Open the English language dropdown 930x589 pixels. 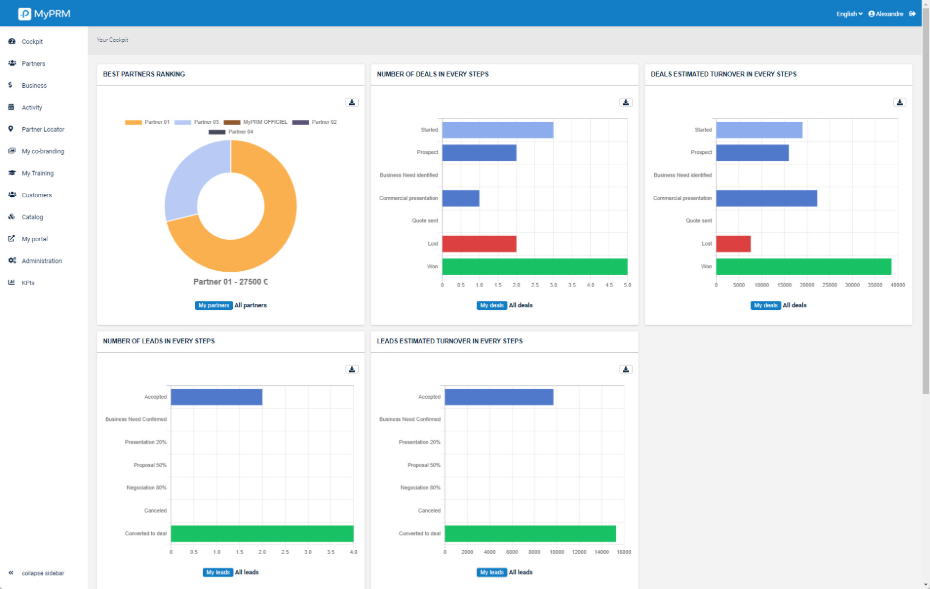tap(849, 14)
